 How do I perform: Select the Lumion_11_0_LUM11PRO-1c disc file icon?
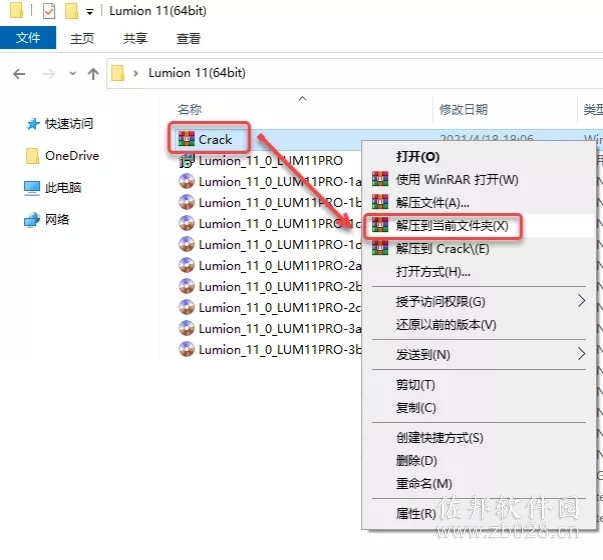[x=187, y=223]
